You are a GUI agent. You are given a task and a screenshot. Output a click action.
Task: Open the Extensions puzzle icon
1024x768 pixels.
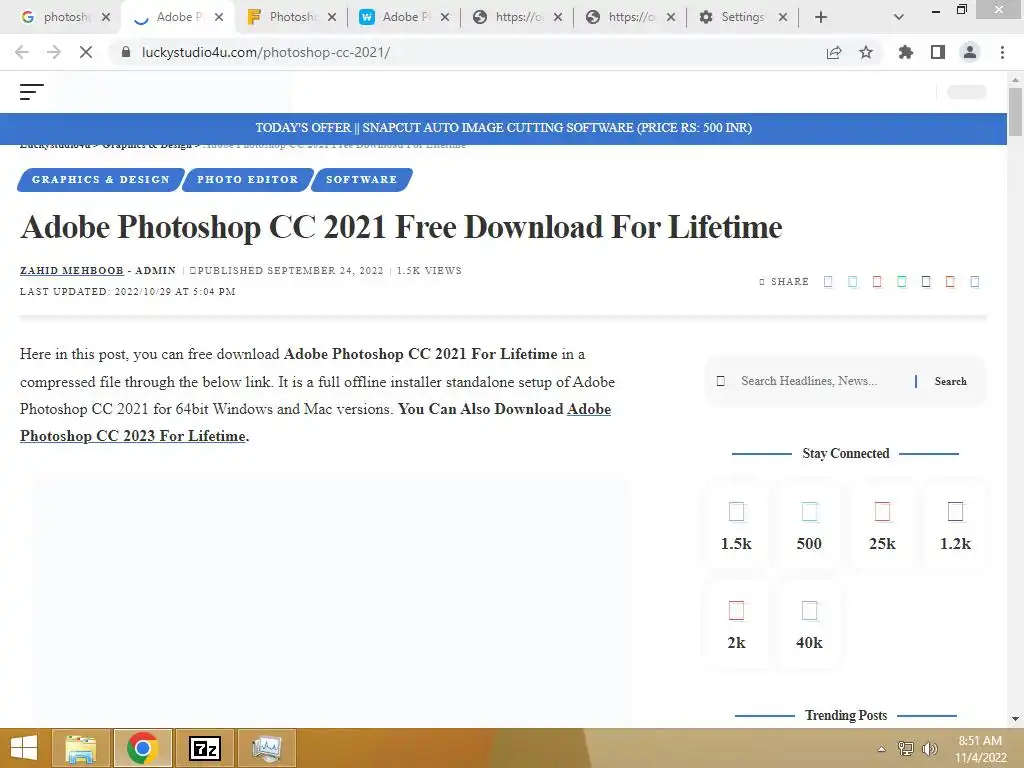pyautogui.click(x=905, y=52)
